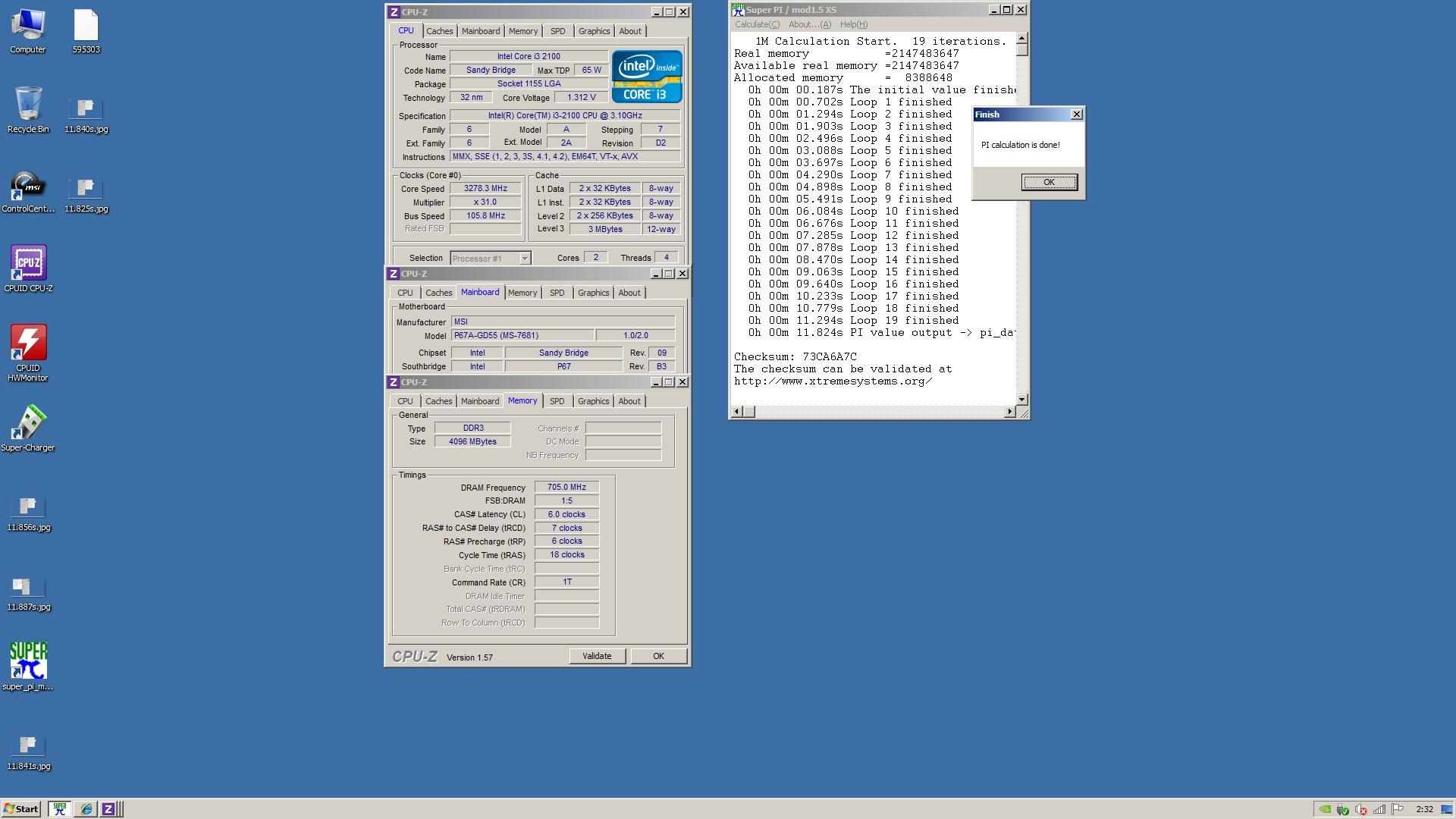Click the Validate button in CPU-Z

(x=597, y=656)
